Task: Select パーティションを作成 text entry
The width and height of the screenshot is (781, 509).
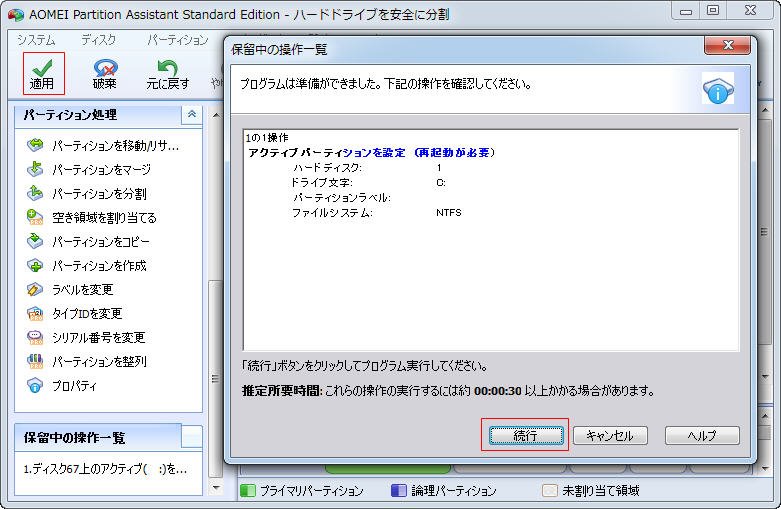Action: tap(99, 265)
